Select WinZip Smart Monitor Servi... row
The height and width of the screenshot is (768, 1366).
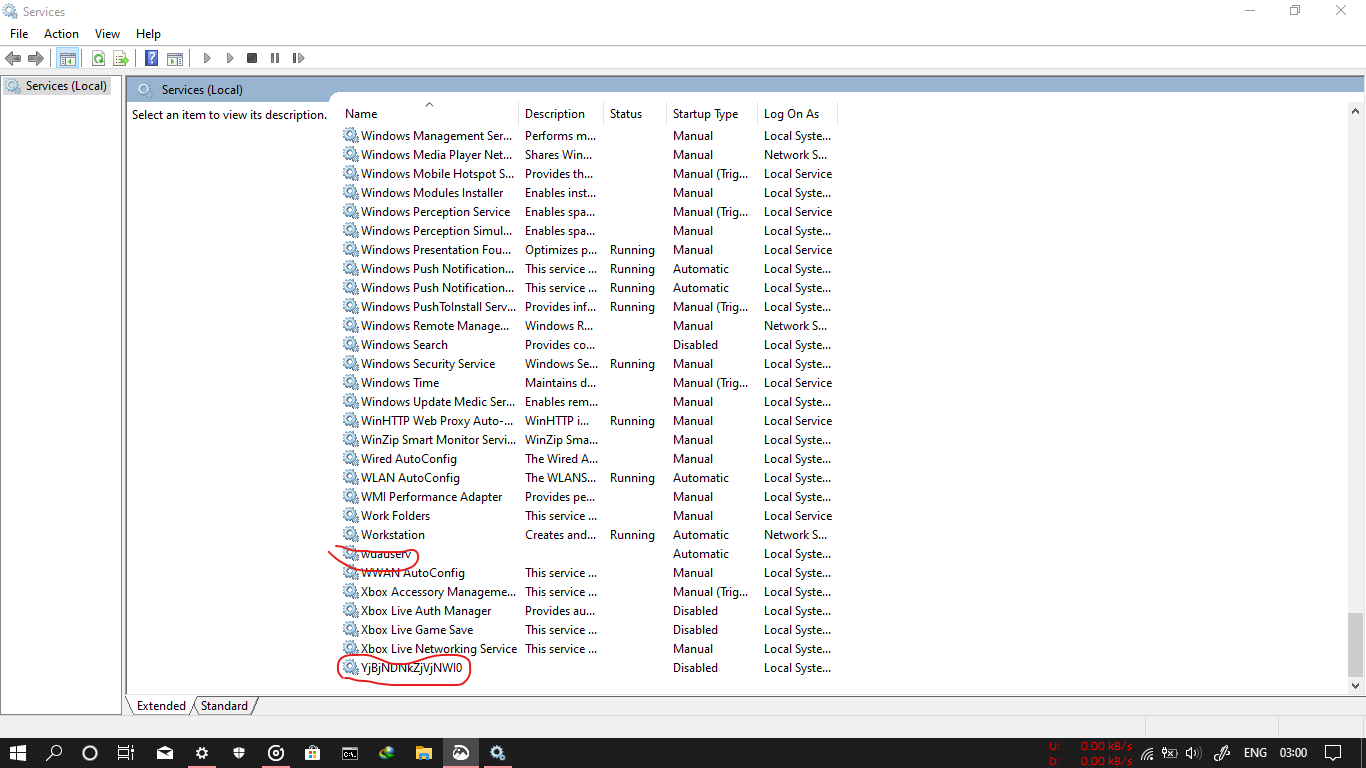tap(589, 440)
